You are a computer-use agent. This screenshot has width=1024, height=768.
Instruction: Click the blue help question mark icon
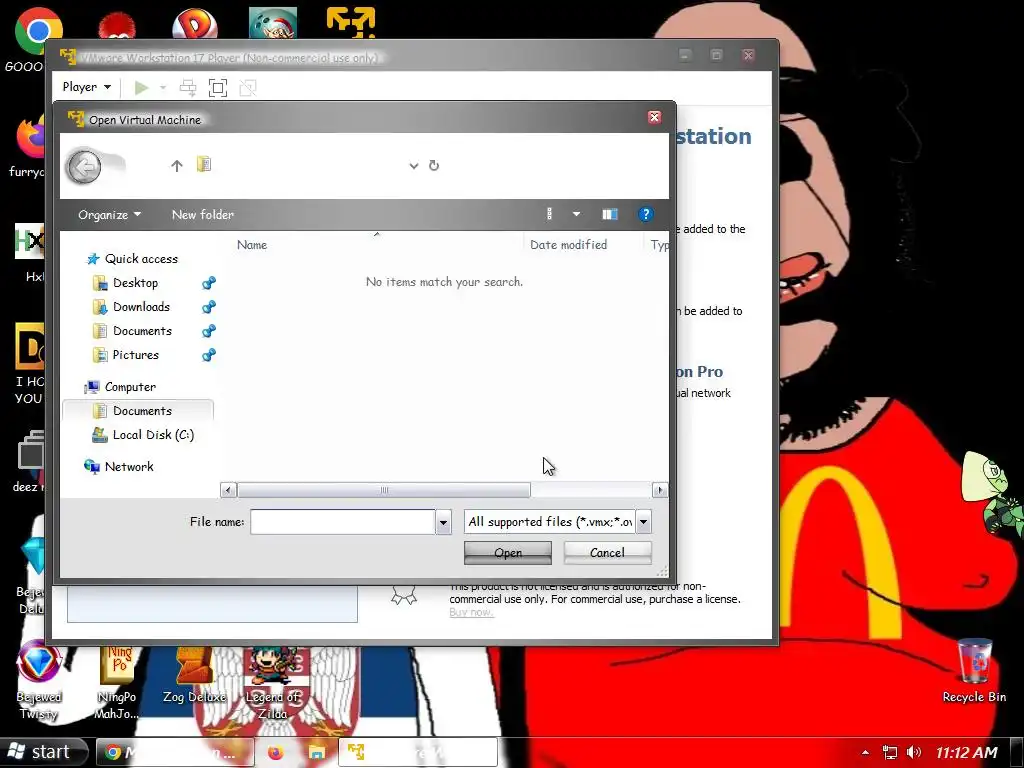pos(645,214)
